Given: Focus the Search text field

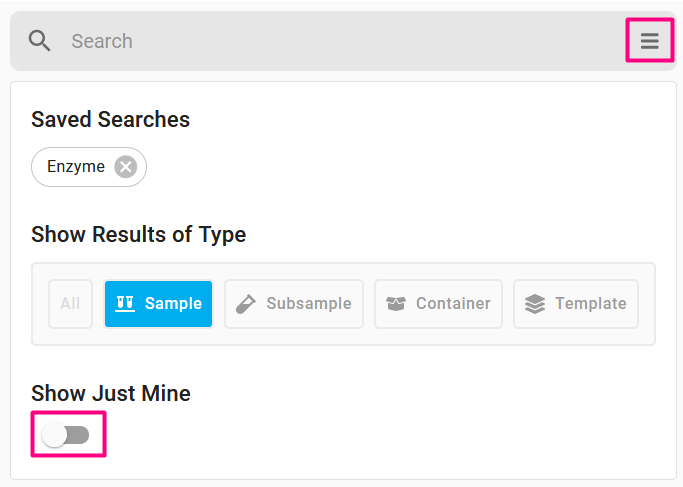Looking at the screenshot, I should [x=340, y=41].
